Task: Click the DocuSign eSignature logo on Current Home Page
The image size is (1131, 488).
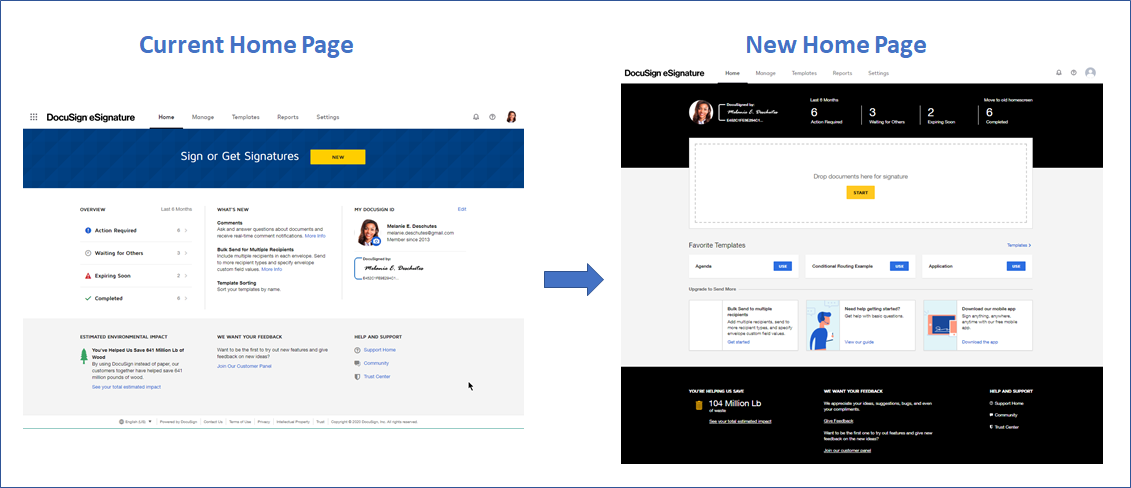Action: pyautogui.click(x=91, y=117)
